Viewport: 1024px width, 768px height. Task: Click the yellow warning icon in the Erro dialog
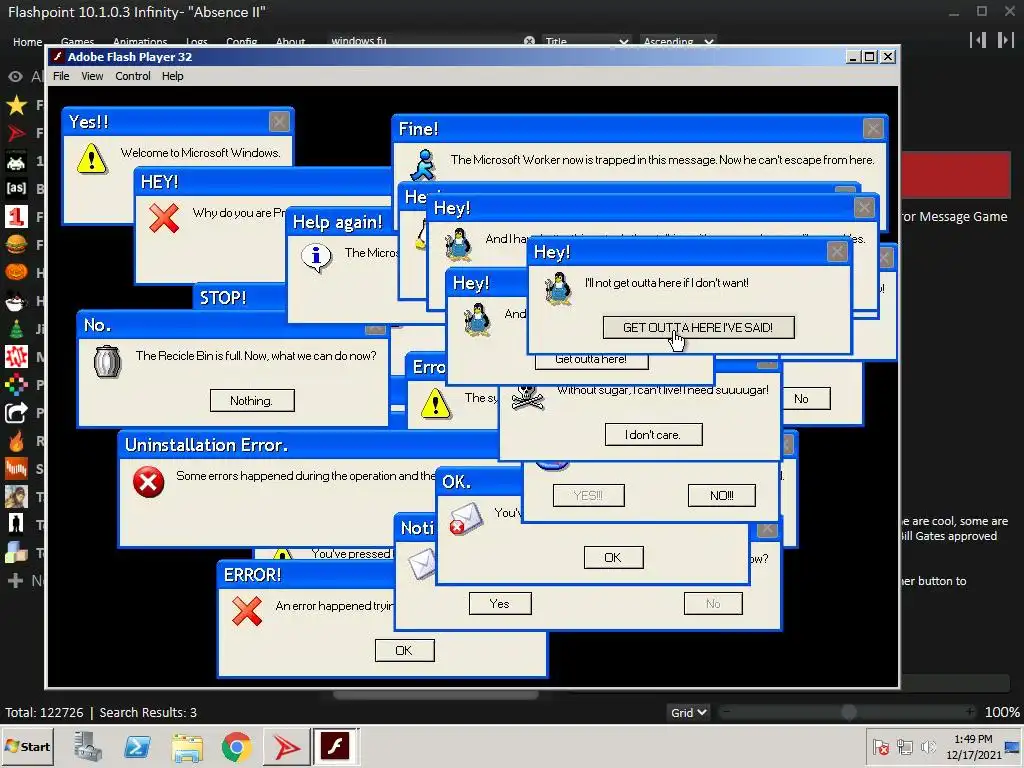point(435,403)
